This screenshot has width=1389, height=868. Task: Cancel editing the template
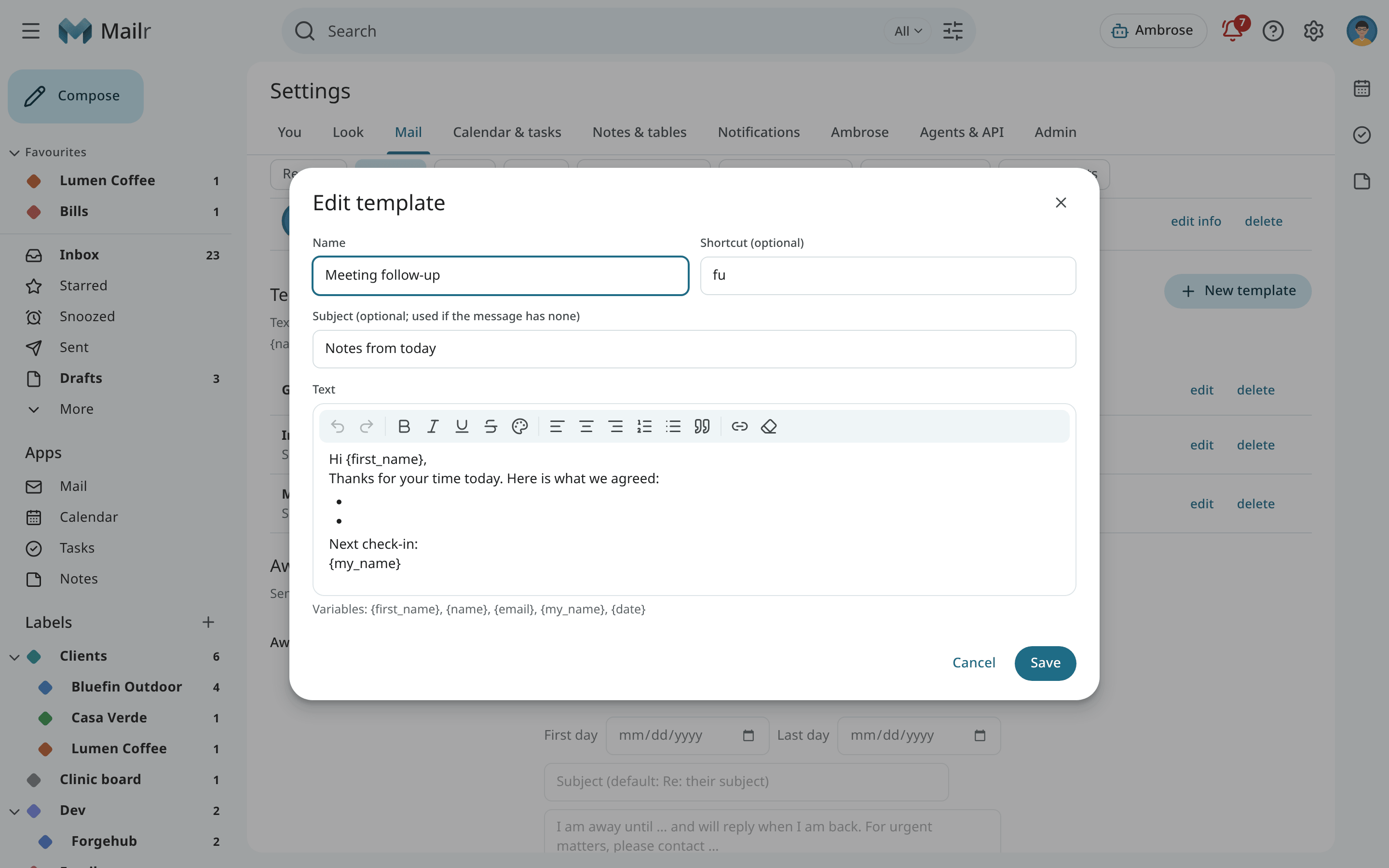(x=973, y=663)
